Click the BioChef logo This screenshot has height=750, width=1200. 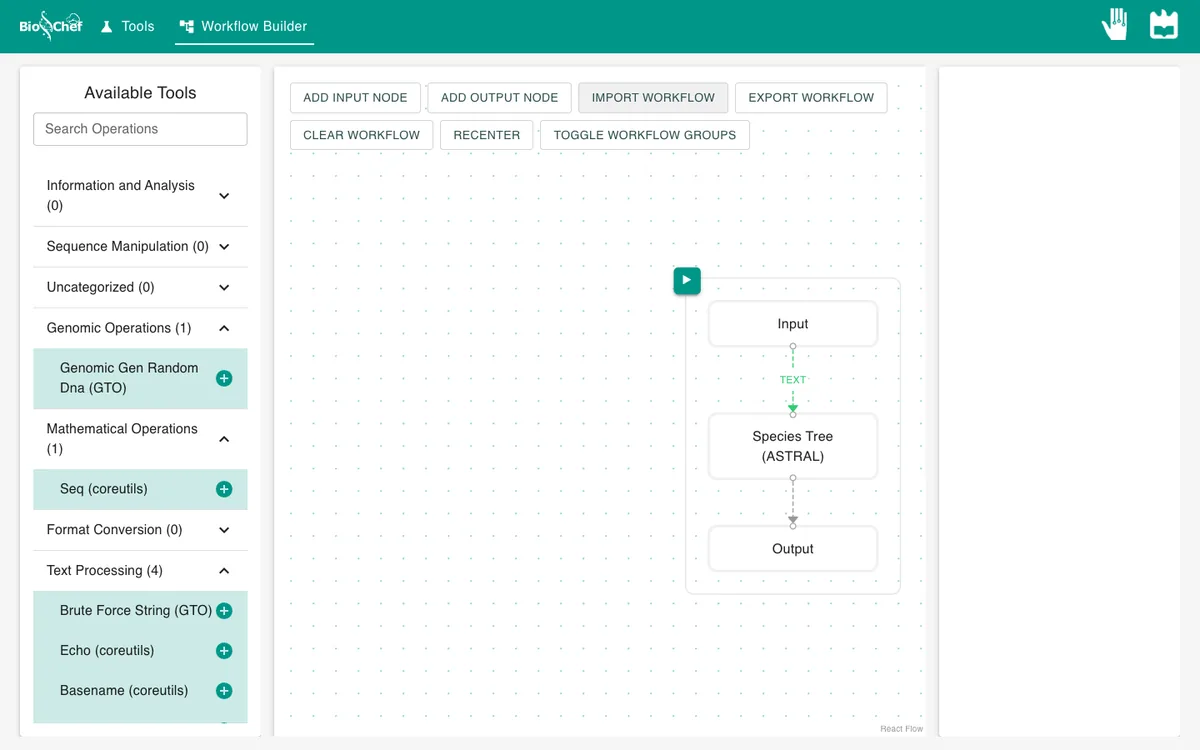click(x=51, y=26)
